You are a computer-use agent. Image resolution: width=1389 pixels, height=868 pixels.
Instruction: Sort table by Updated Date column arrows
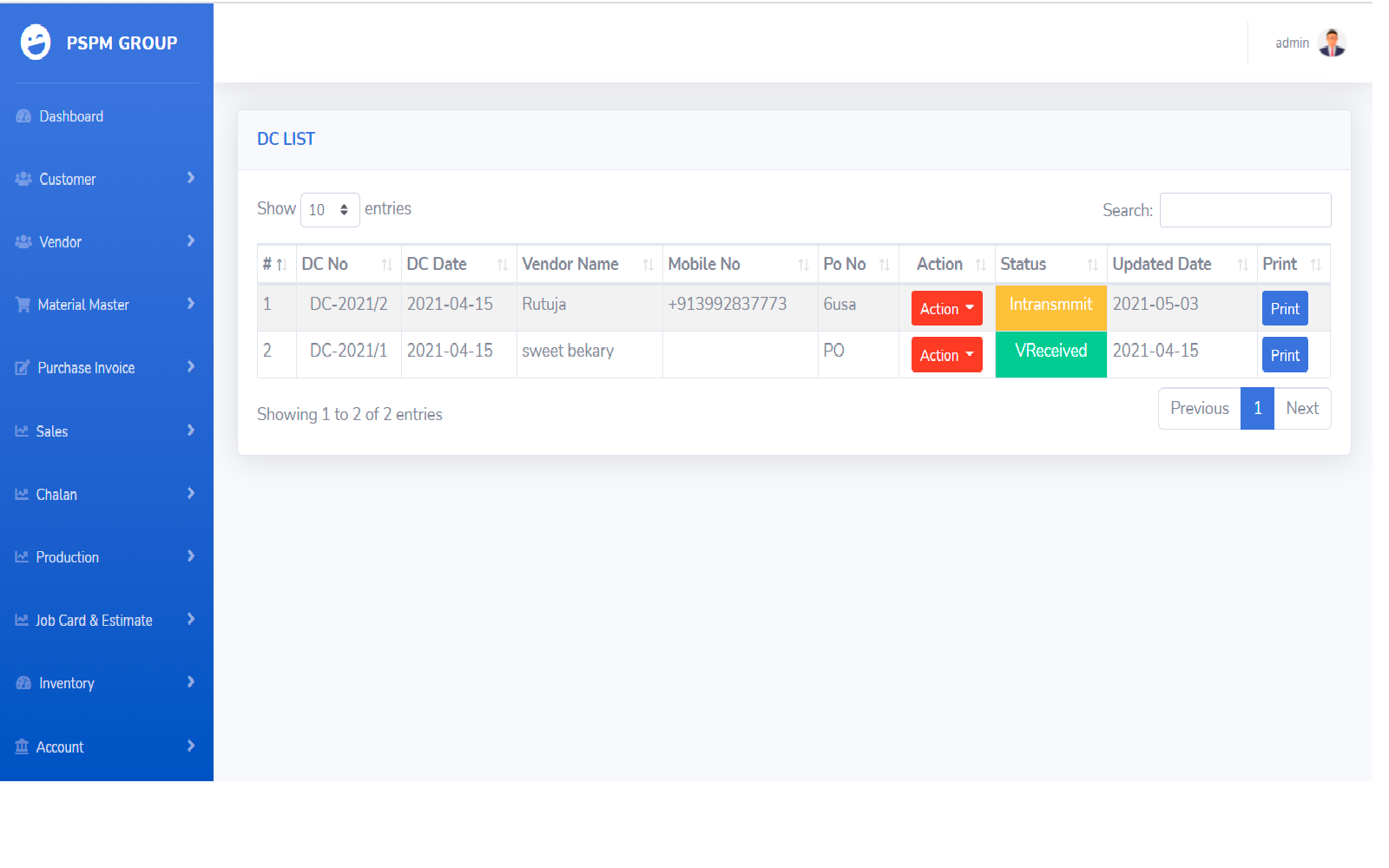(x=1242, y=265)
